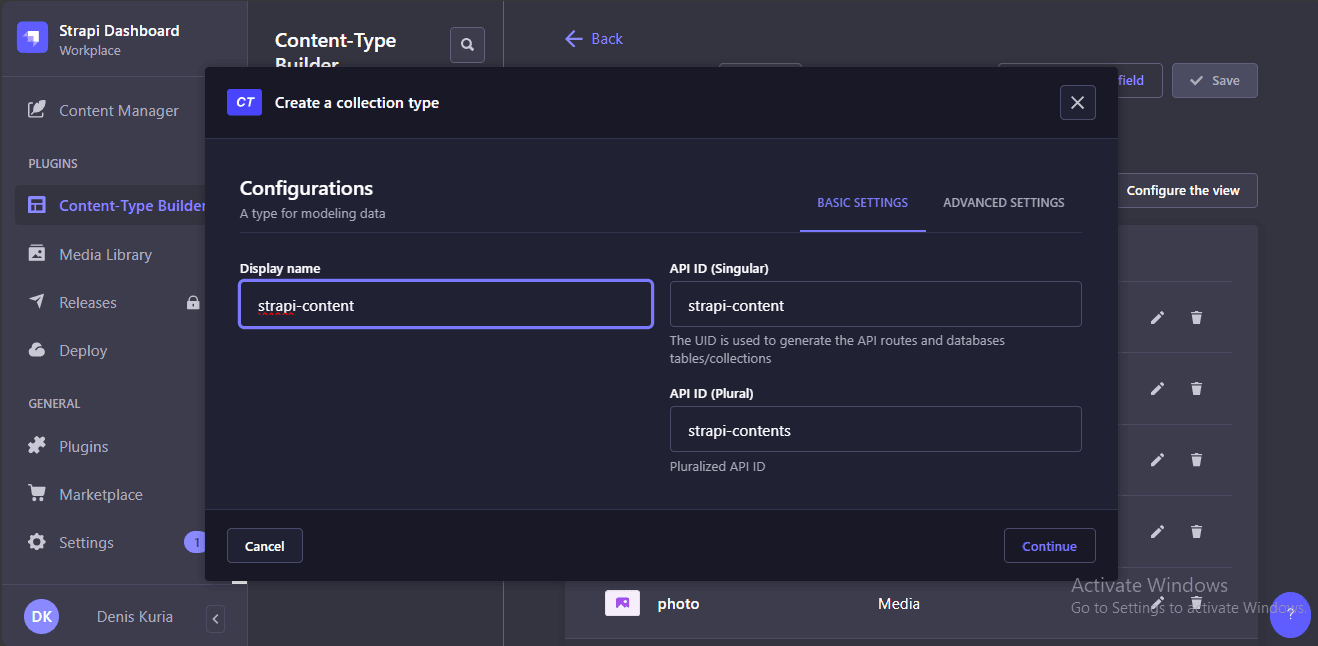
Task: Close the Create a collection type dialog
Action: [x=1077, y=102]
